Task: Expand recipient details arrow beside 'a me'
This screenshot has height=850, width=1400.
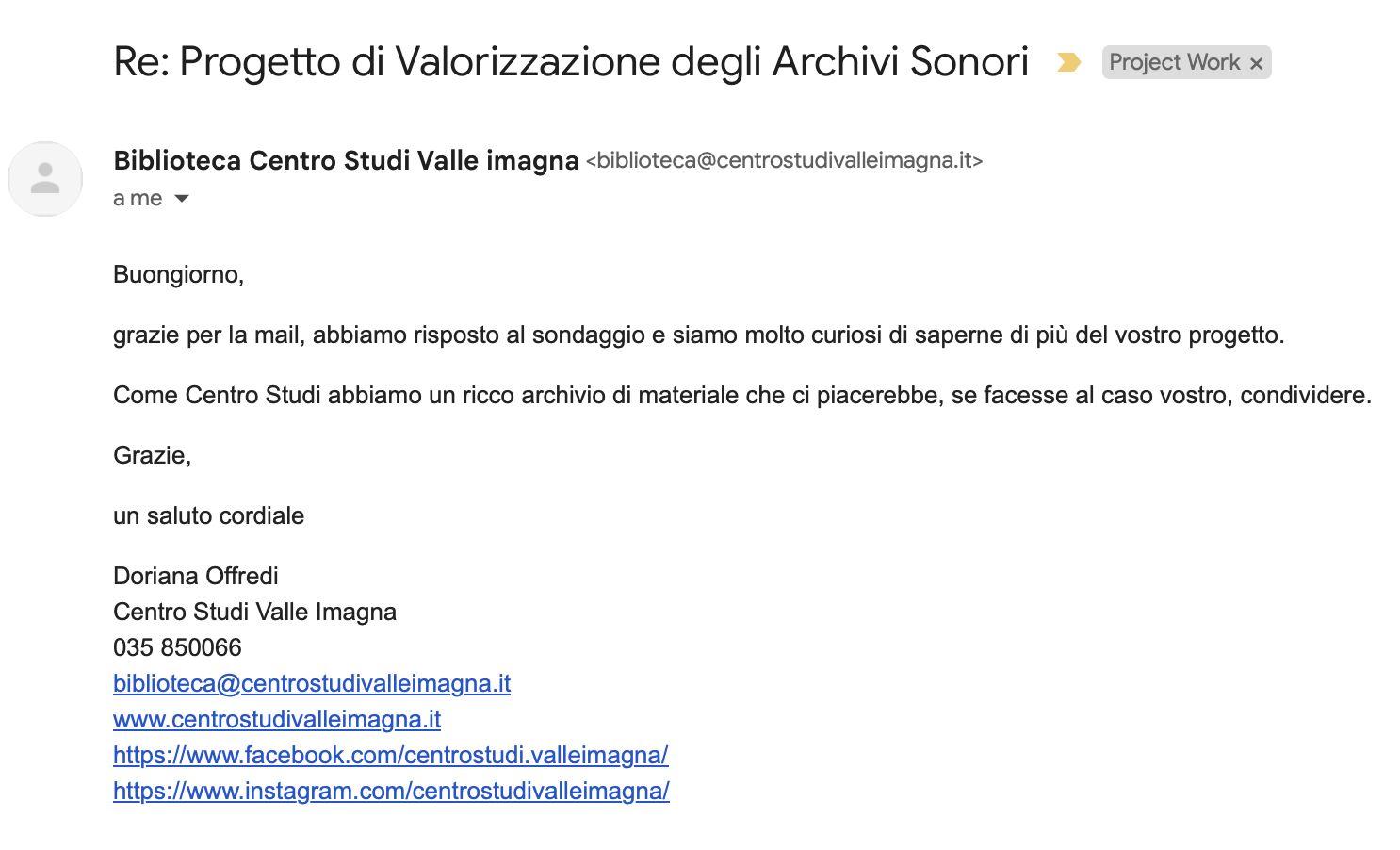Action: tap(182, 199)
